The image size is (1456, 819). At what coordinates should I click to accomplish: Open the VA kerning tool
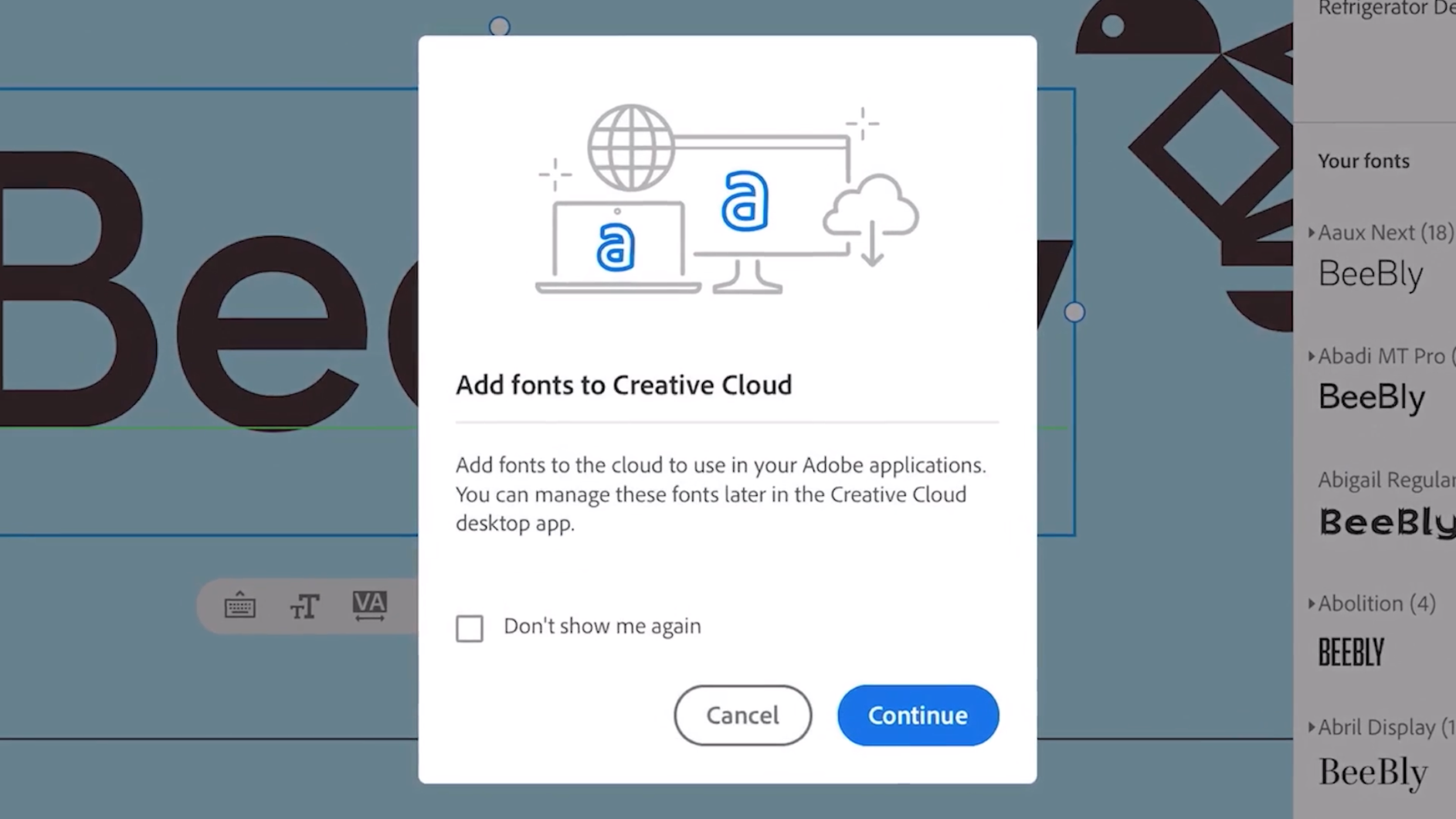tap(369, 606)
